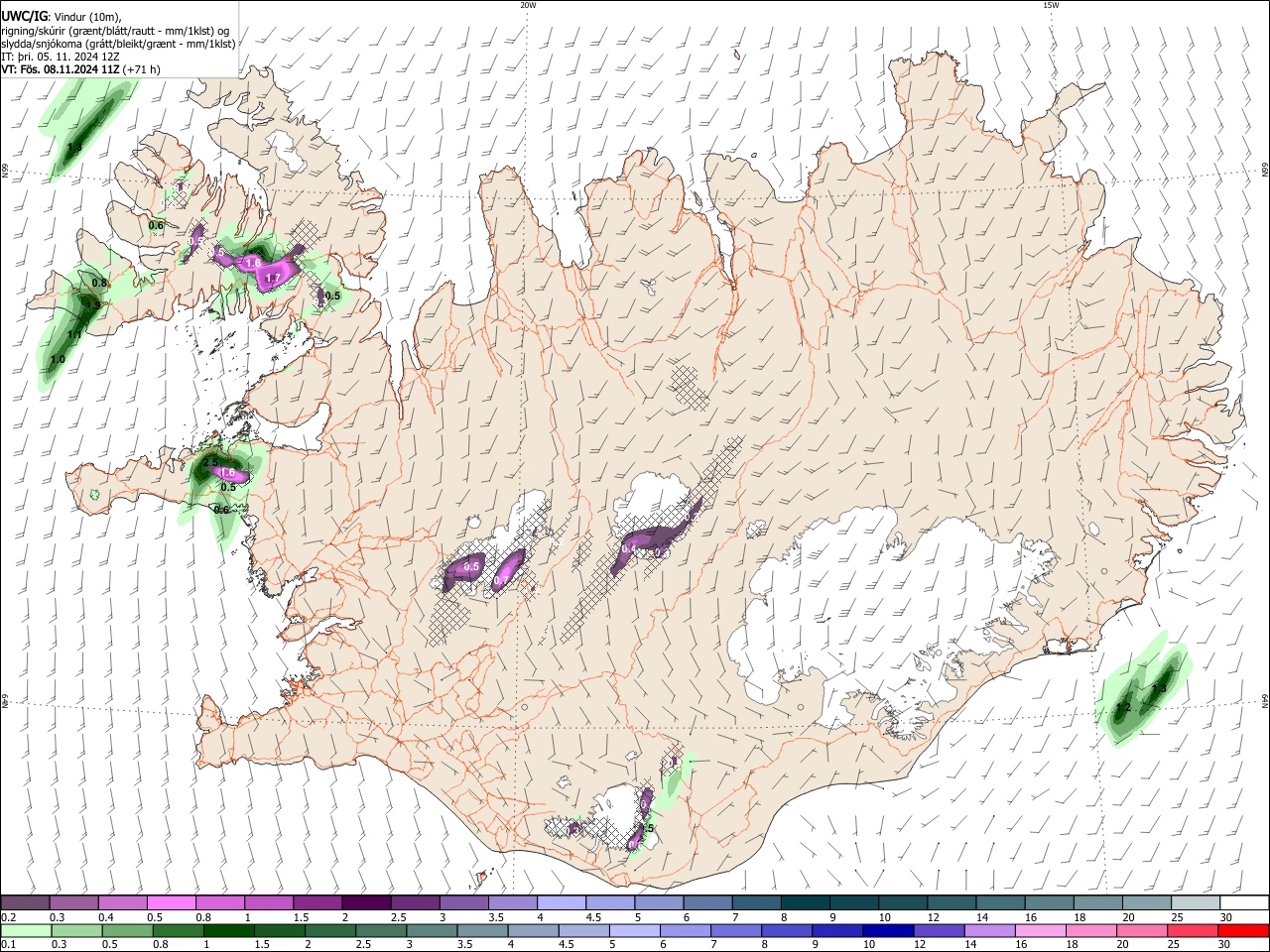This screenshot has height=952, width=1270.
Task: Pick the top-row swatch starting at 0.8
Action: click(x=219, y=903)
